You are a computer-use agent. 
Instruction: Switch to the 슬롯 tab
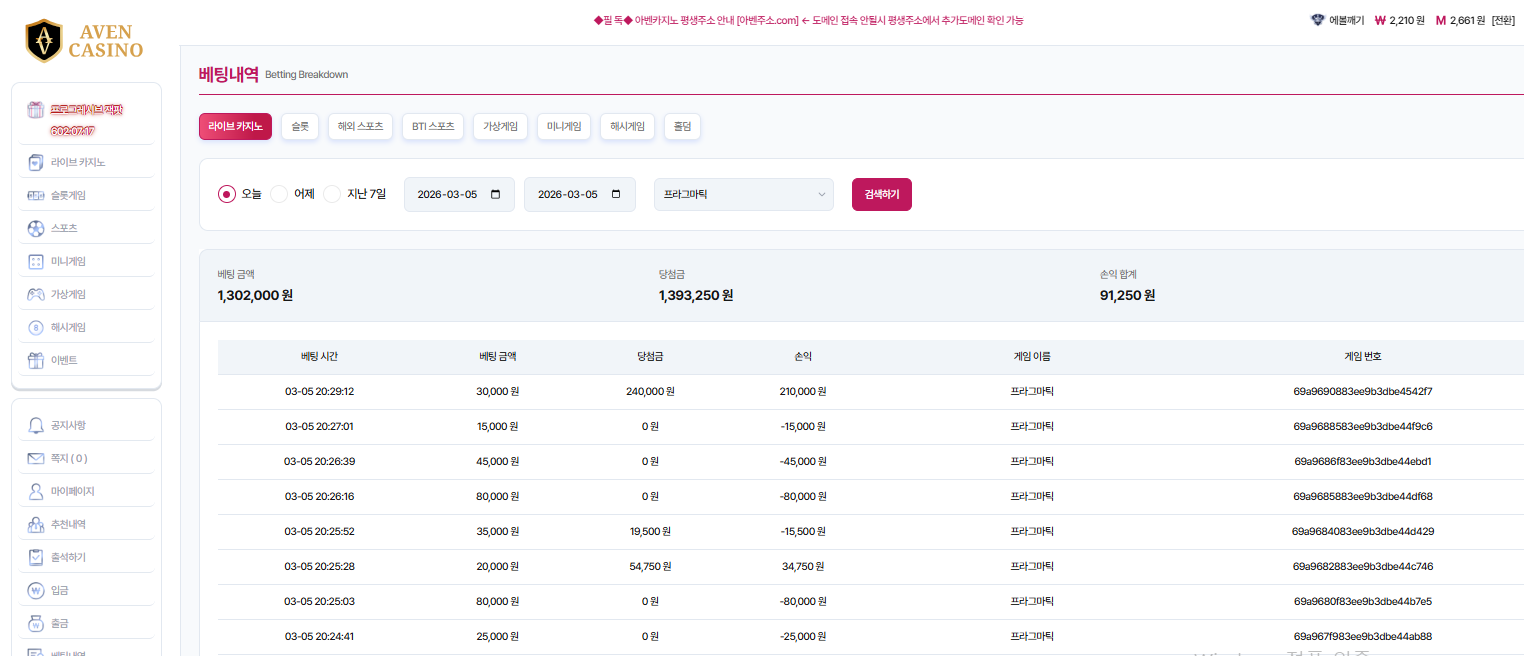click(300, 127)
